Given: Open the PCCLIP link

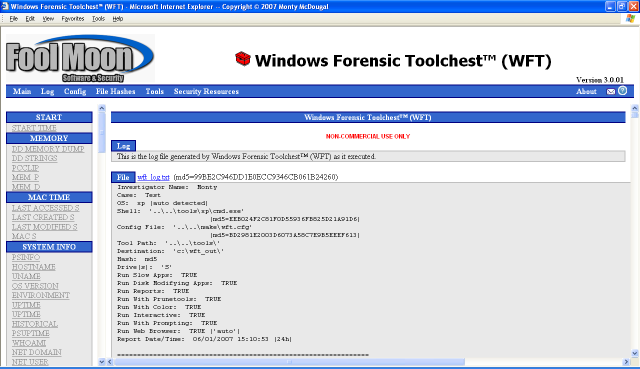Looking at the screenshot, I should 25,168.
